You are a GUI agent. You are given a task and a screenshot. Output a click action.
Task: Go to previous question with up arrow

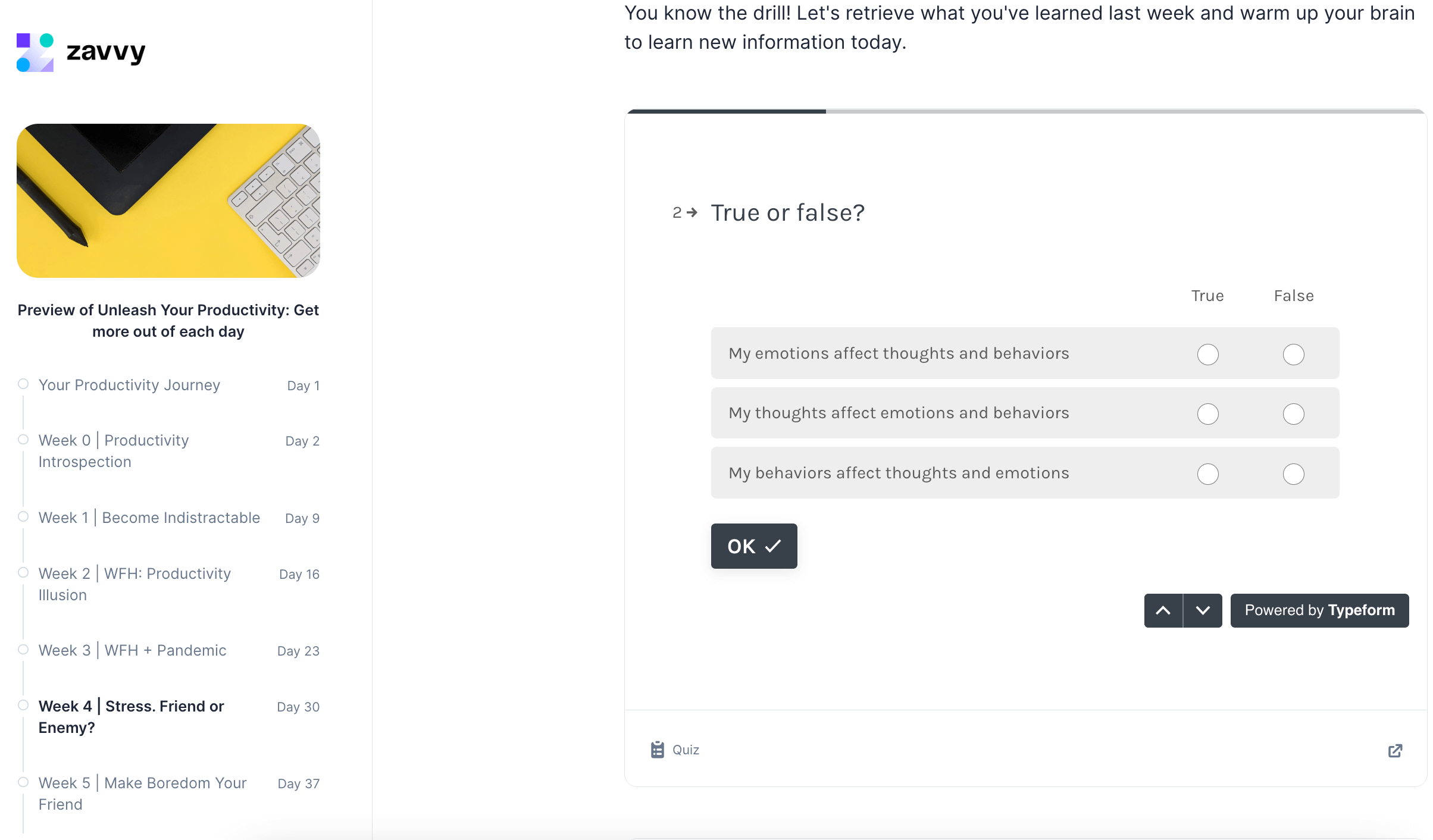click(x=1163, y=610)
